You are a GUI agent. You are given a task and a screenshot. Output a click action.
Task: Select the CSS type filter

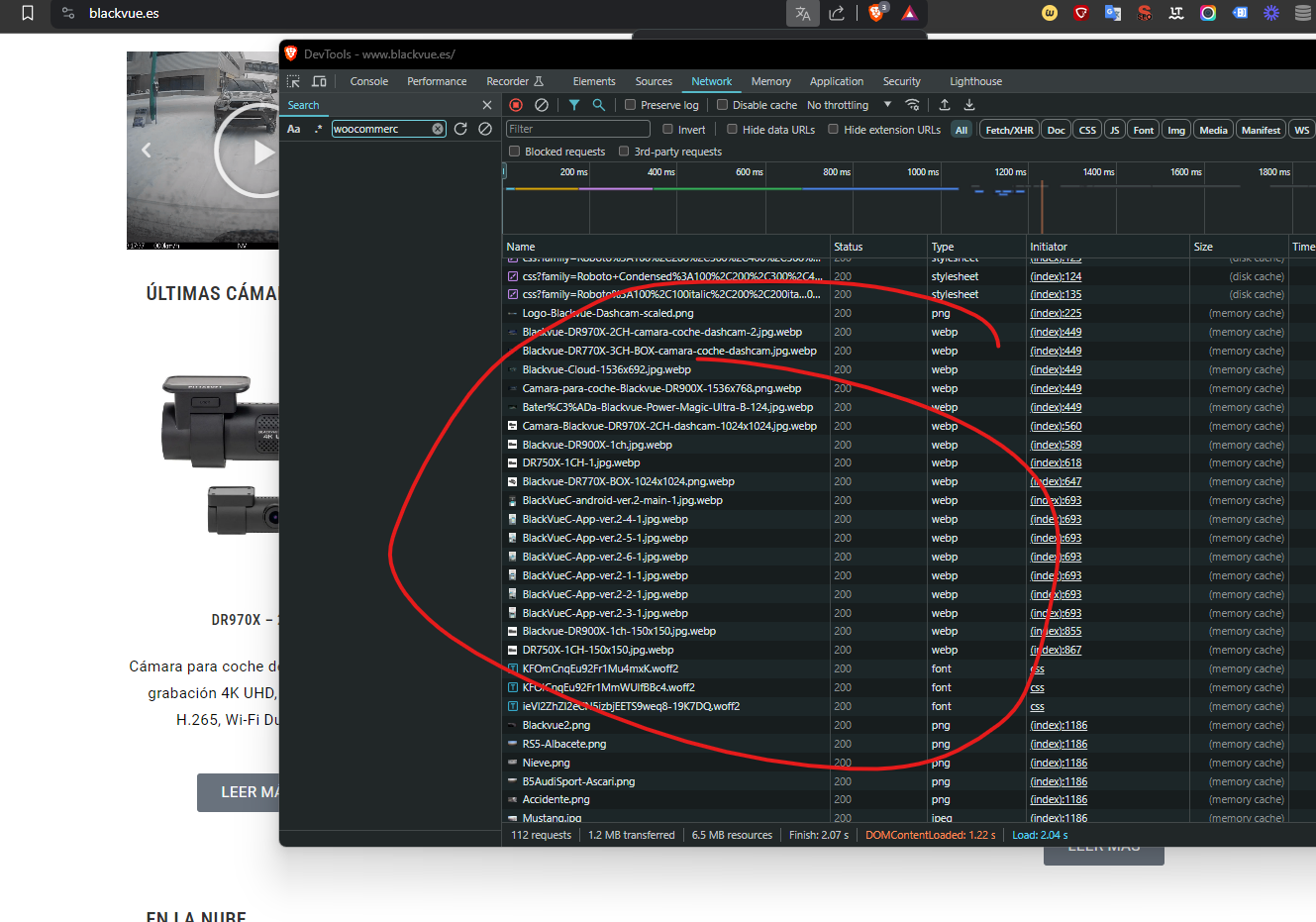[1087, 130]
